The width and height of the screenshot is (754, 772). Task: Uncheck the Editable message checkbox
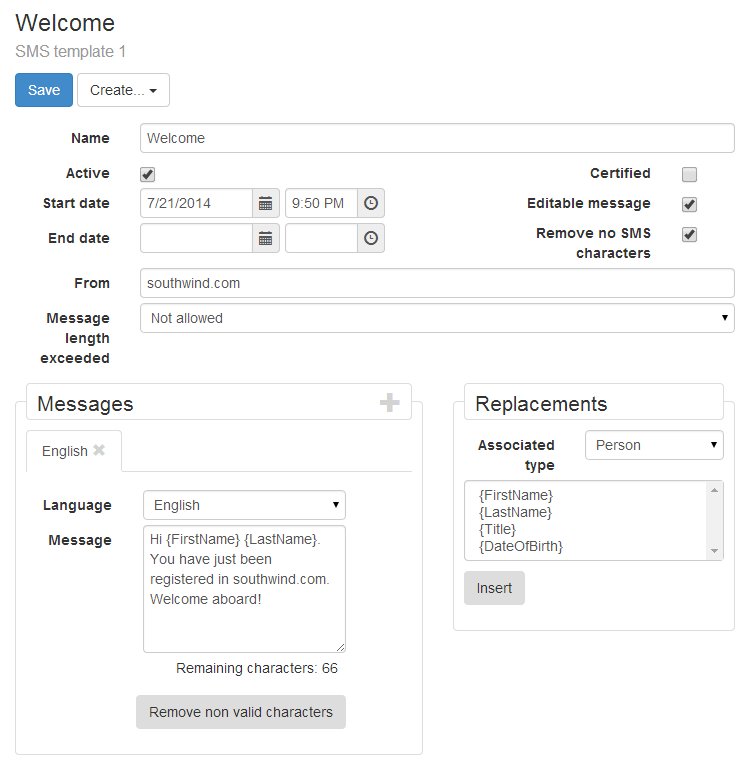pos(689,204)
